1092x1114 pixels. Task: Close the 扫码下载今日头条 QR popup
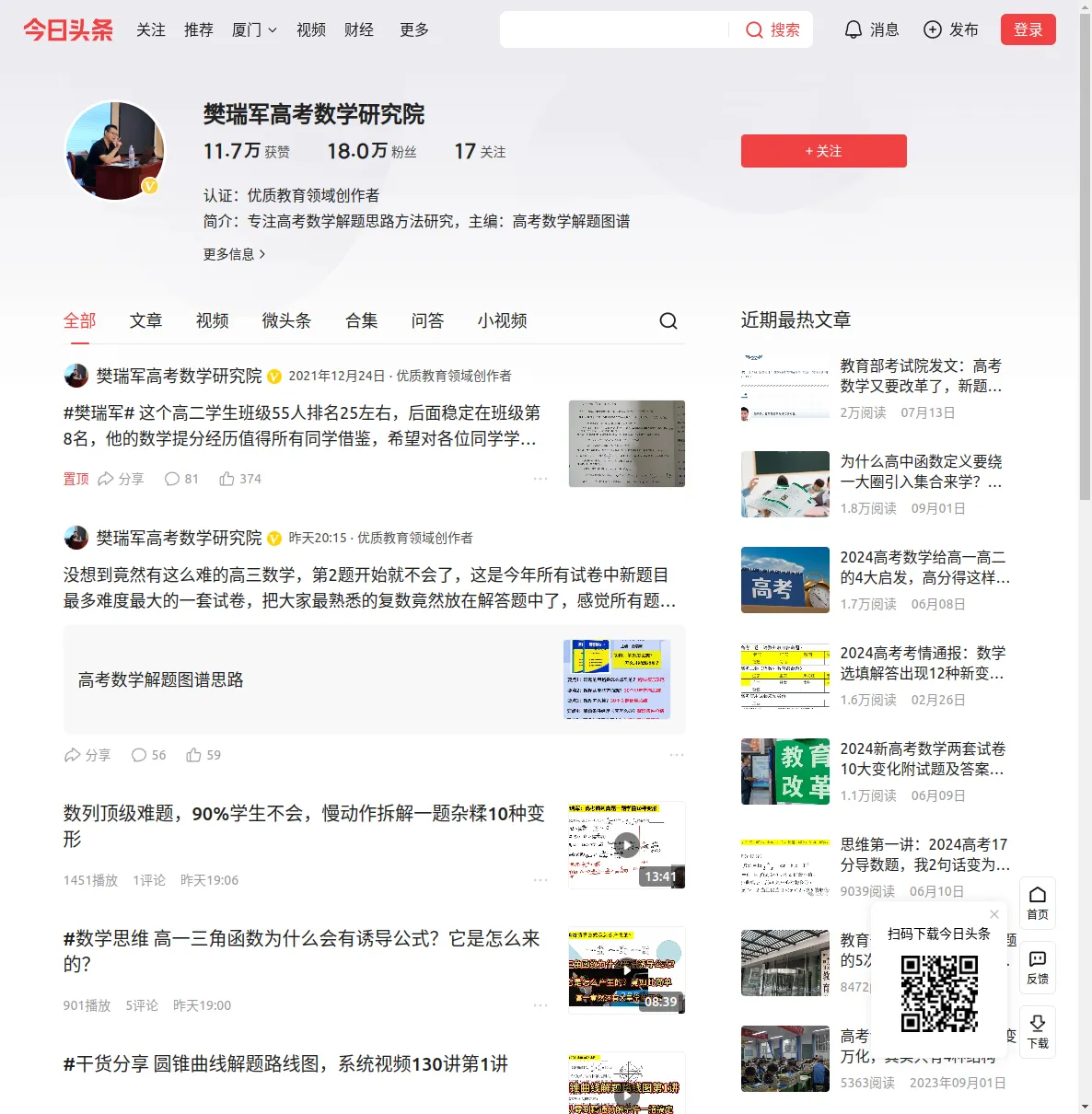(994, 914)
